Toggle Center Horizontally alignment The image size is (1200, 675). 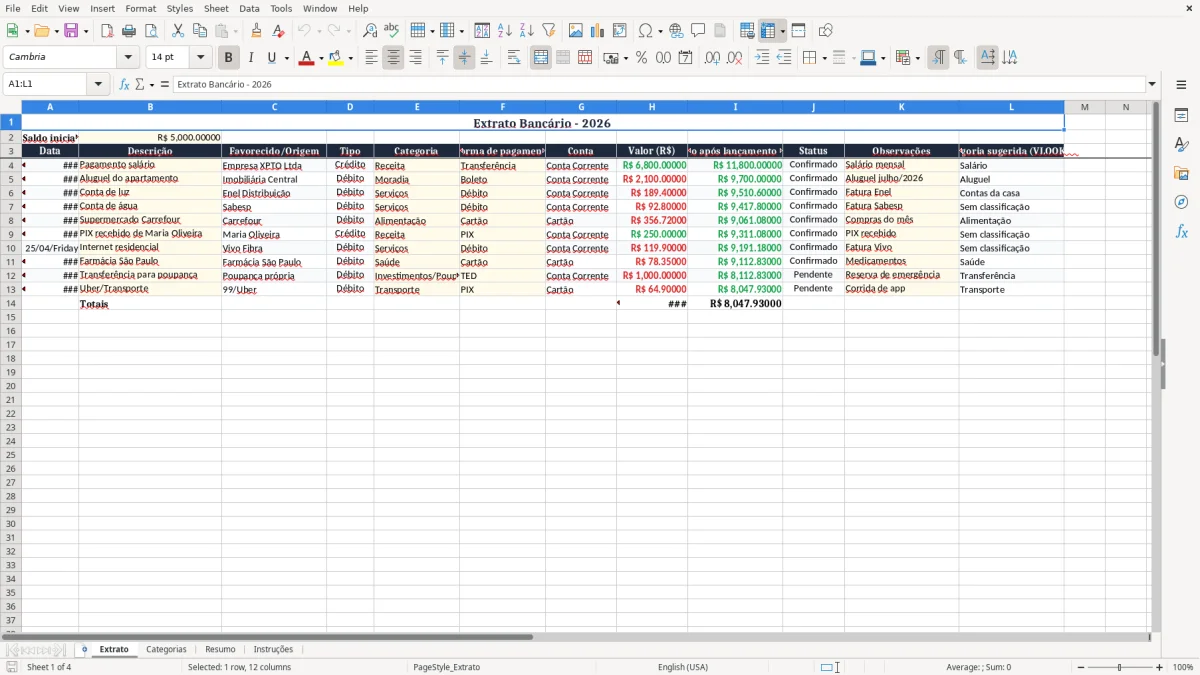point(393,58)
